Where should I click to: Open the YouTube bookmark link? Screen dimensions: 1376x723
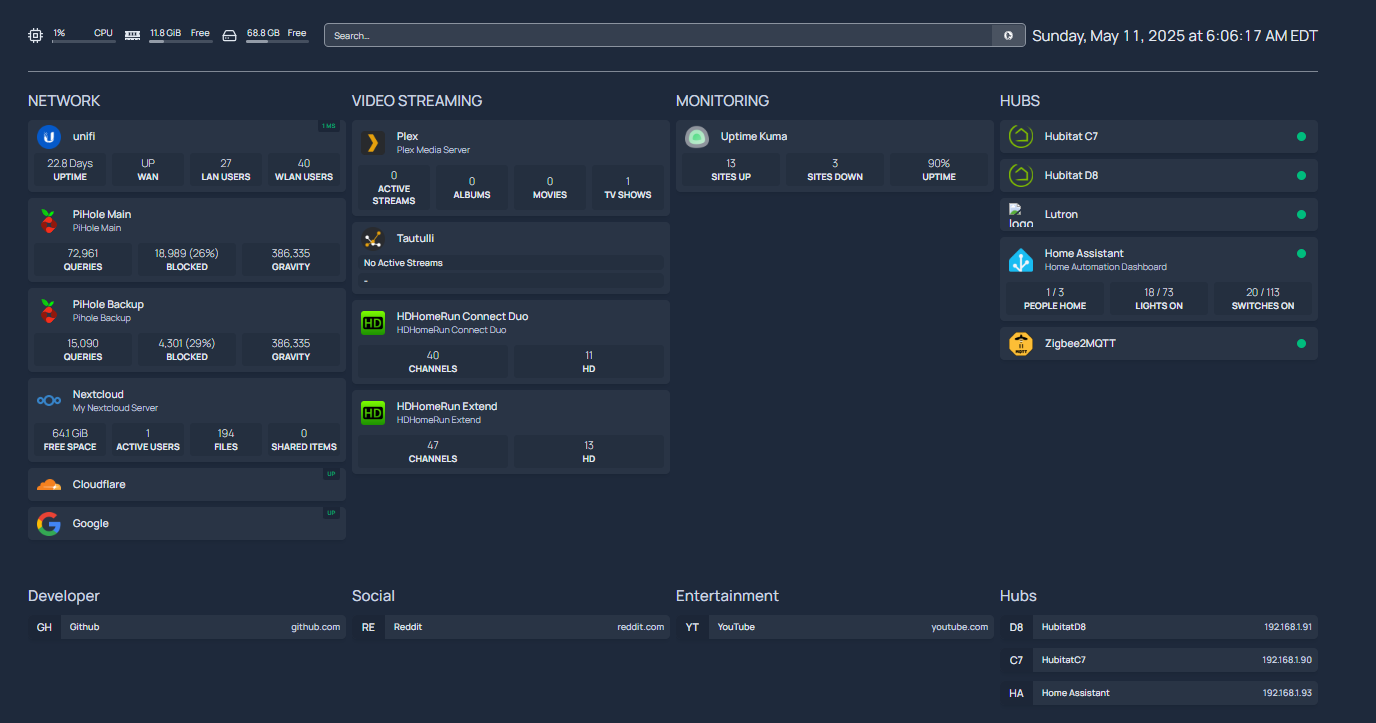852,627
